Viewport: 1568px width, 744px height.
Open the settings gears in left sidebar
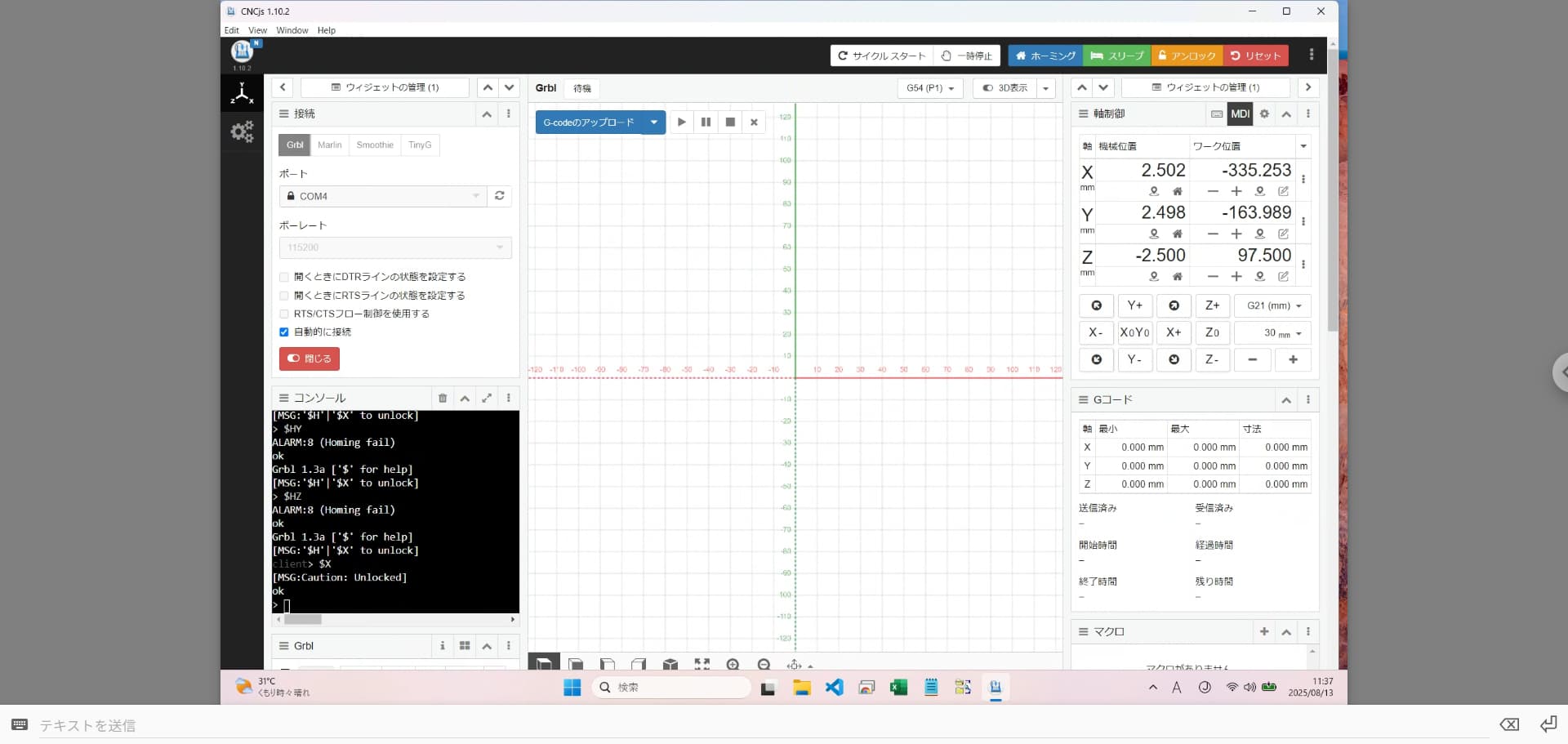[x=242, y=131]
